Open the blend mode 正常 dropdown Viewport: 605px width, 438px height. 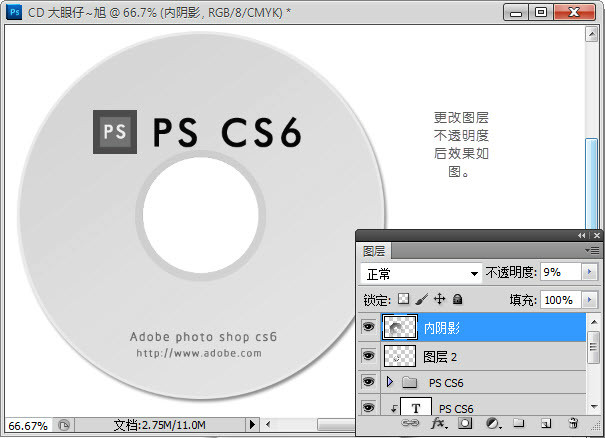click(x=421, y=273)
